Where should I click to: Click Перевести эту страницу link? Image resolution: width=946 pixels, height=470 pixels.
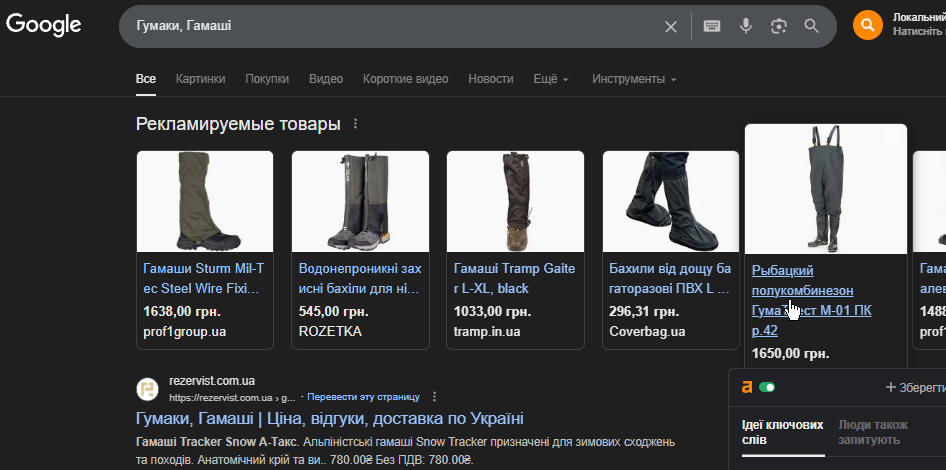(x=363, y=397)
